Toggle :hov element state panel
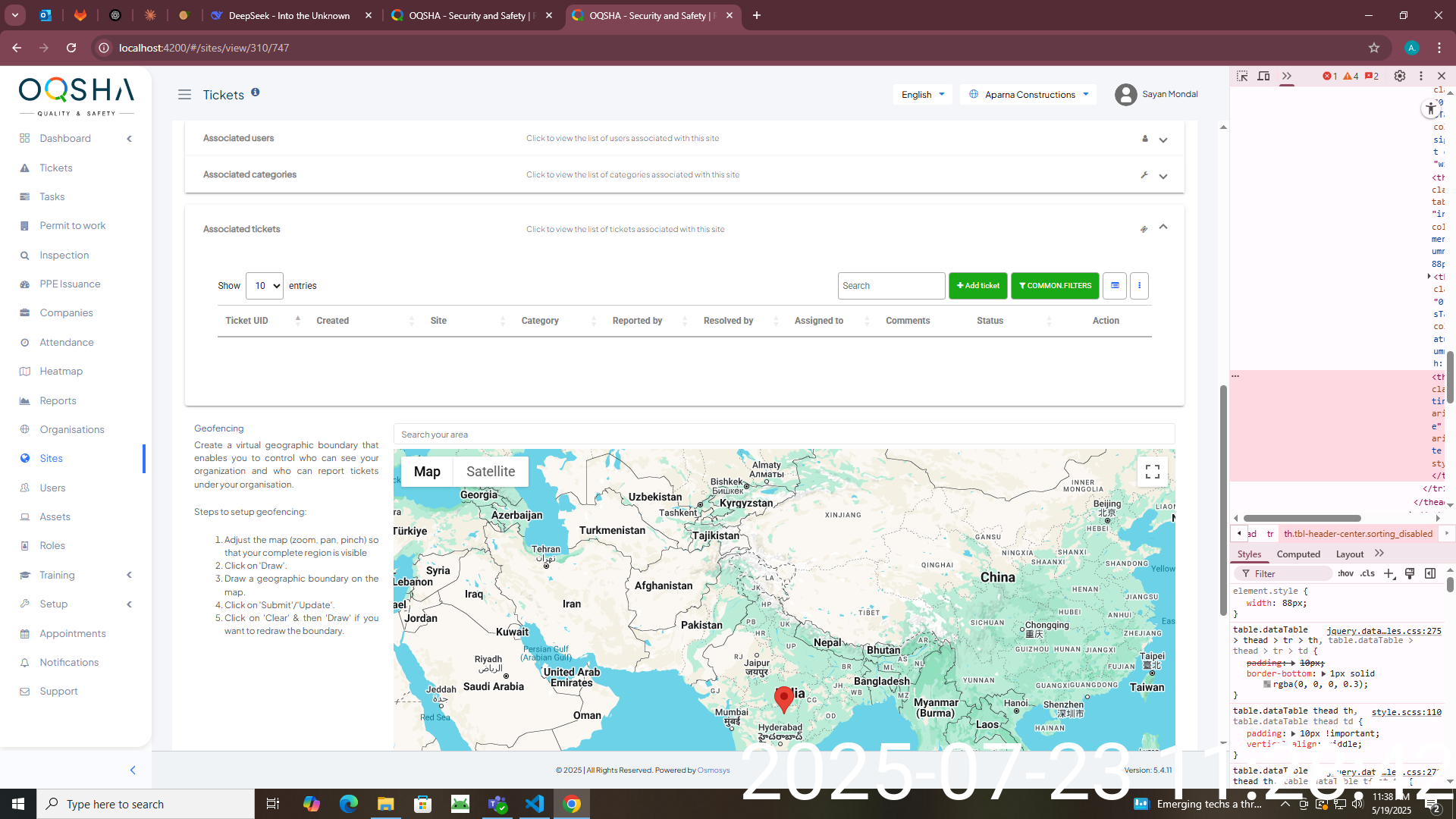1456x819 pixels. point(1345,573)
